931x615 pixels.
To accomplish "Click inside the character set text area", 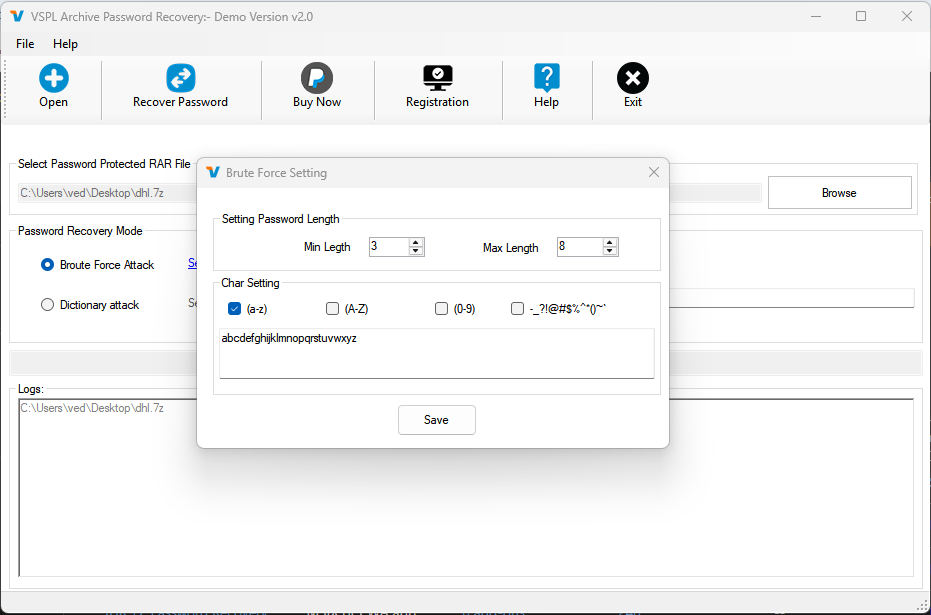I will coord(437,352).
